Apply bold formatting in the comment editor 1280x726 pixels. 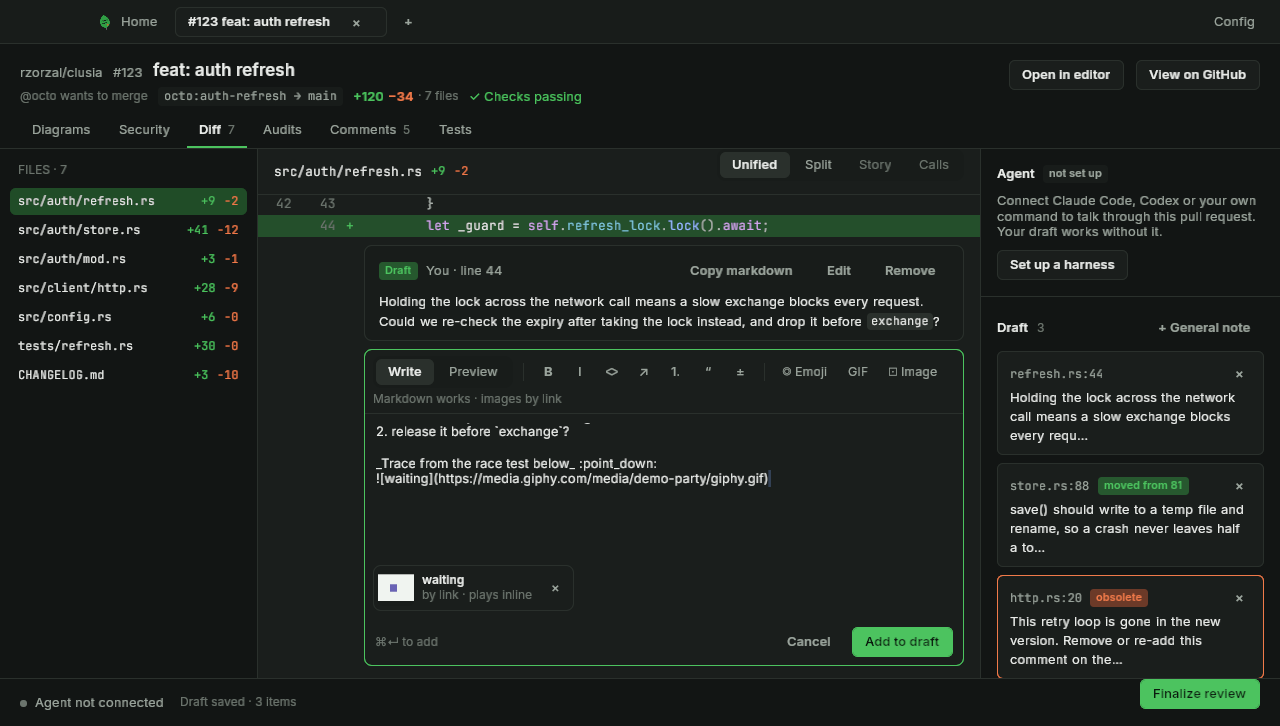(x=548, y=372)
